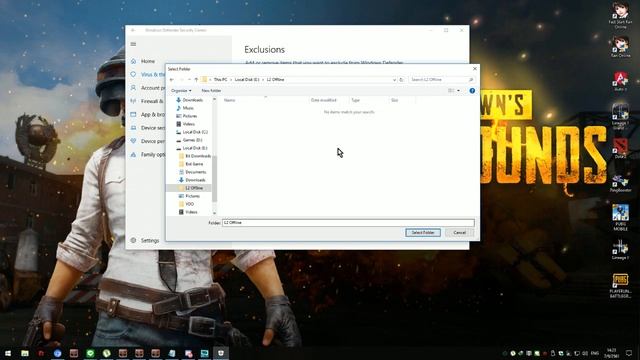Viewport: 640px width, 360px height.
Task: Click navigation tree scroll down arrow
Action: click(x=214, y=213)
